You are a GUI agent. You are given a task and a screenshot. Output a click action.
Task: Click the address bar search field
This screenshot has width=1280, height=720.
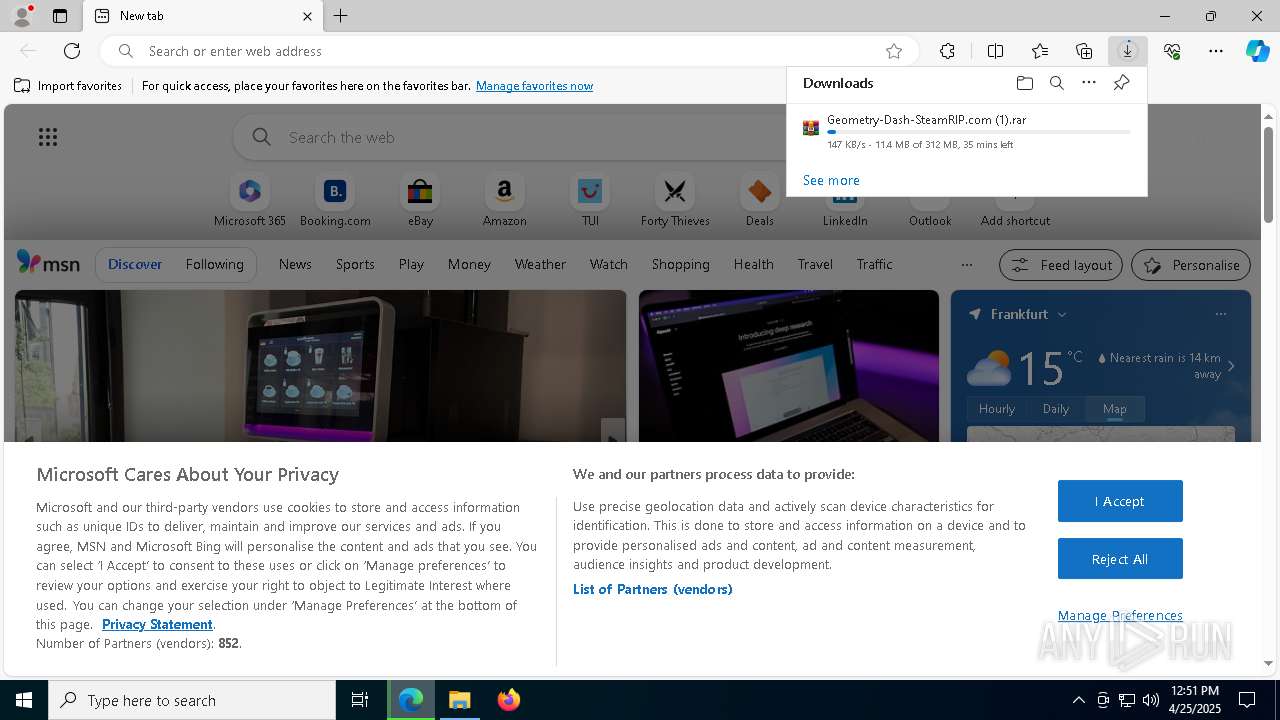tap(510, 51)
